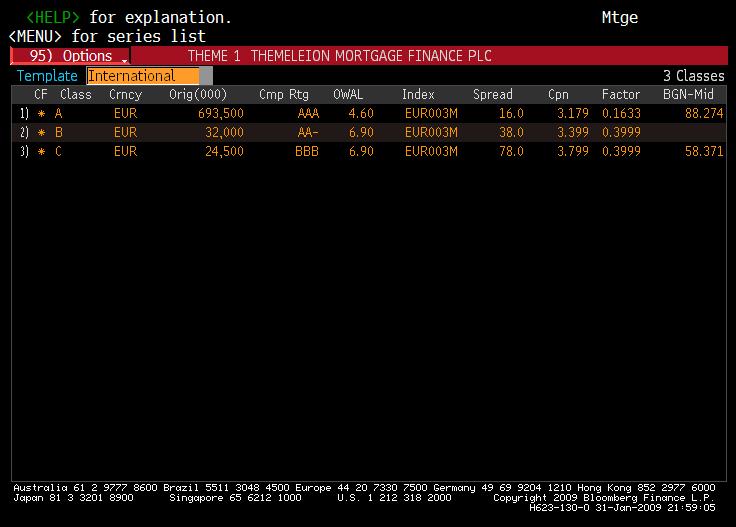The image size is (736, 527).
Task: Click the 3.179 coupon value
Action: click(573, 114)
